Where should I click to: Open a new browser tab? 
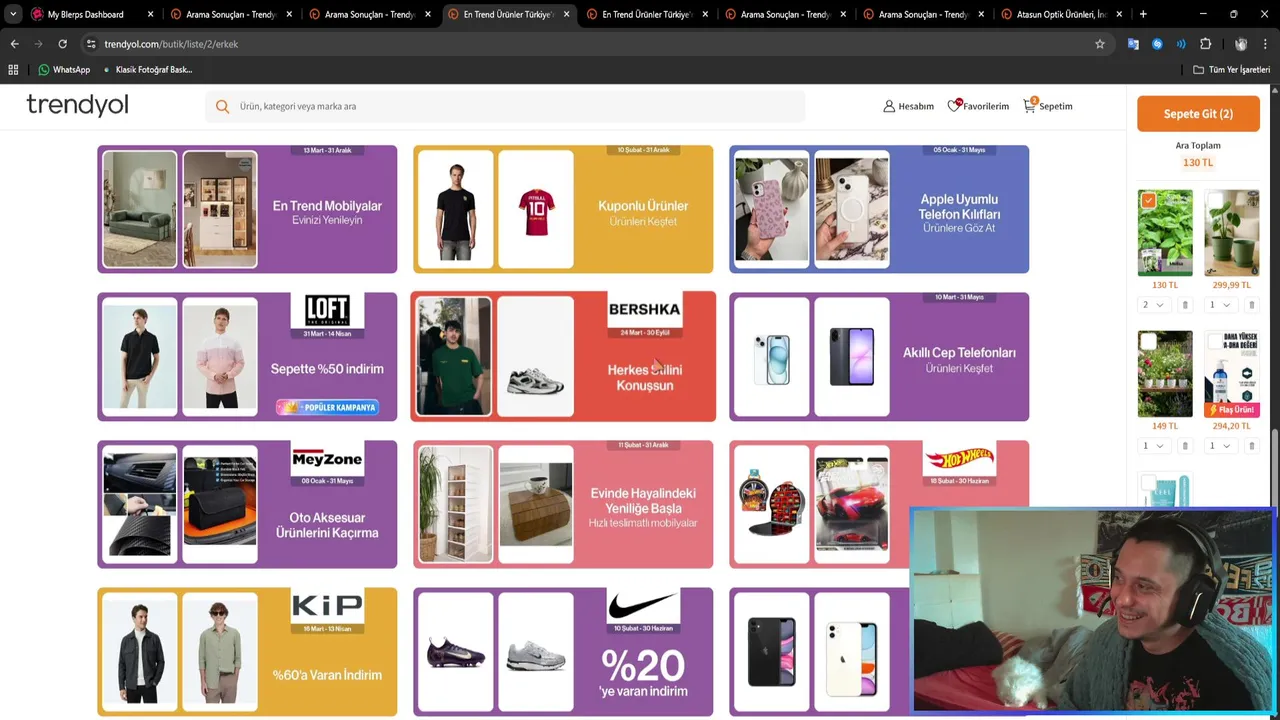(1143, 14)
